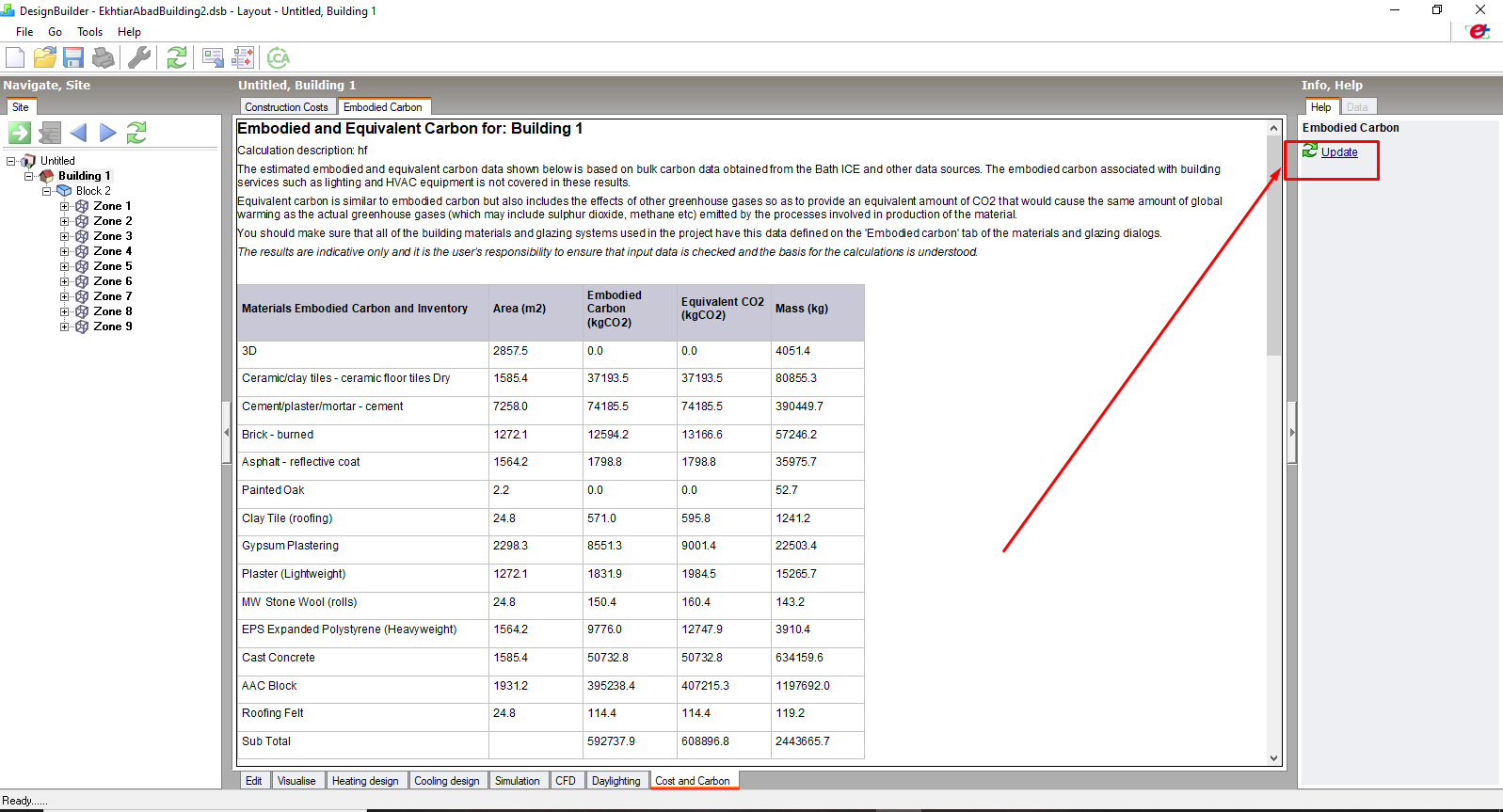
Task: Collapse the Untitled site tree node
Action: click(11, 161)
